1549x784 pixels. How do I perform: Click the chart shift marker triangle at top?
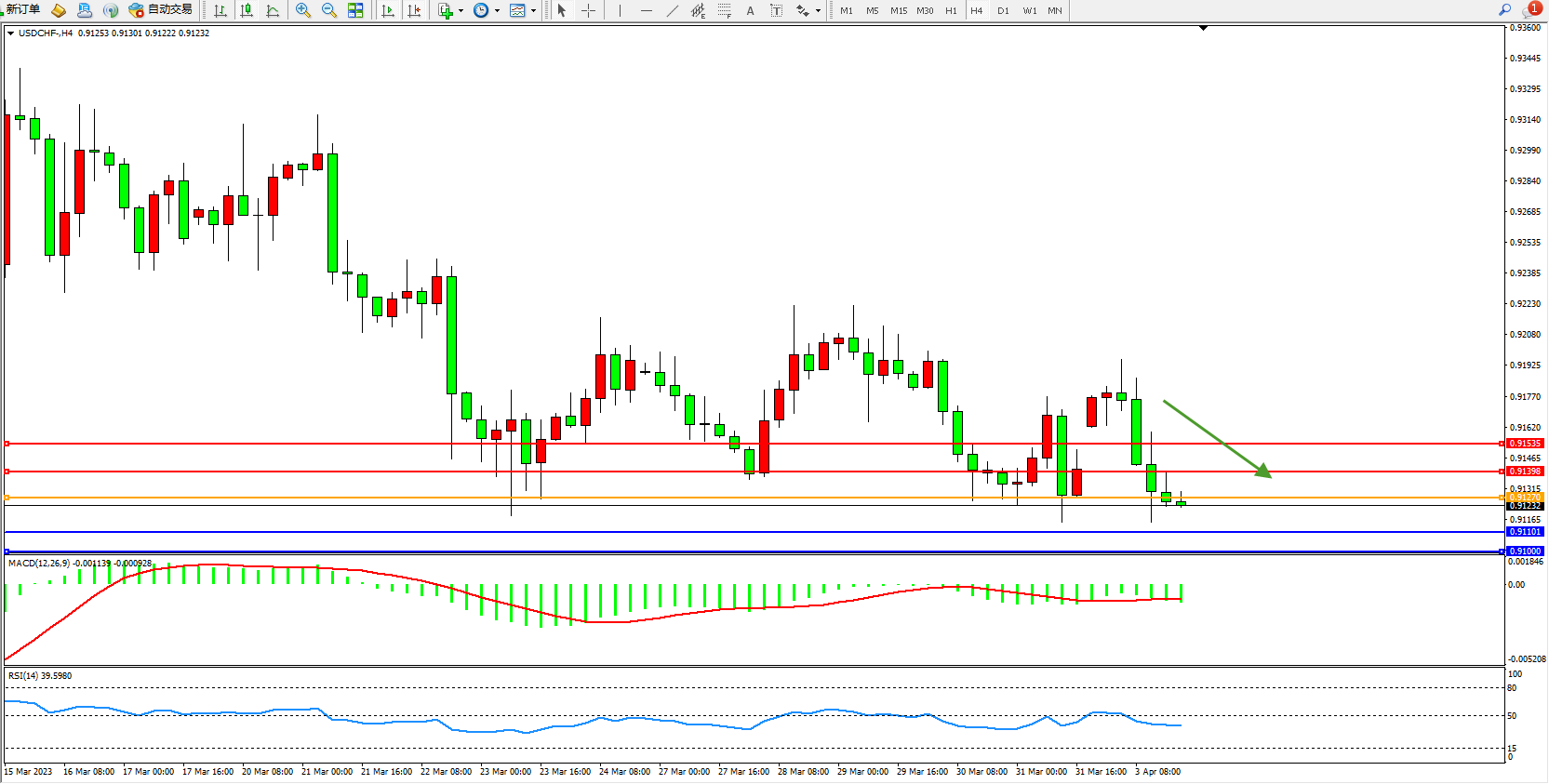1203,29
